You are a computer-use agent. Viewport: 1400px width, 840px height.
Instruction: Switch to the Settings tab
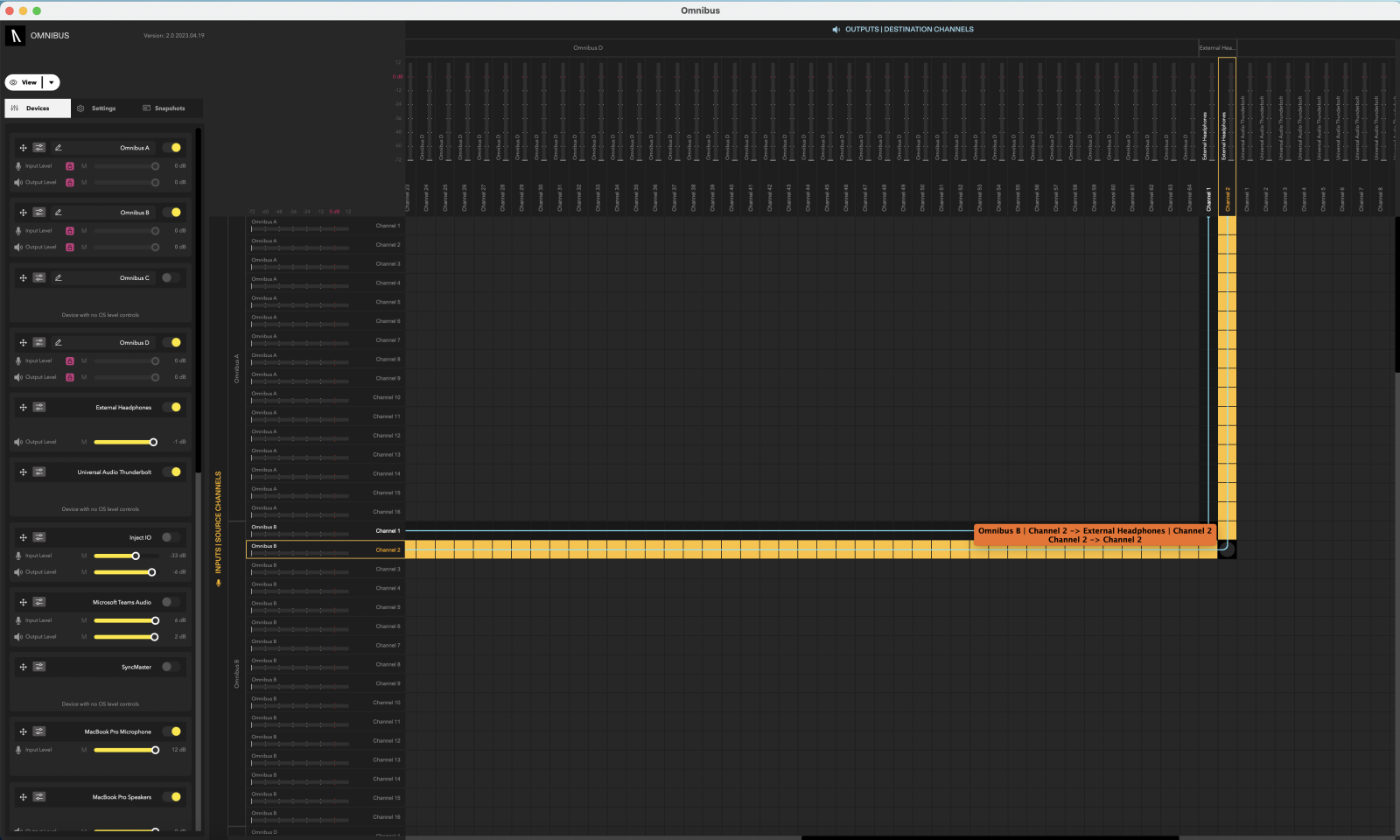point(97,108)
